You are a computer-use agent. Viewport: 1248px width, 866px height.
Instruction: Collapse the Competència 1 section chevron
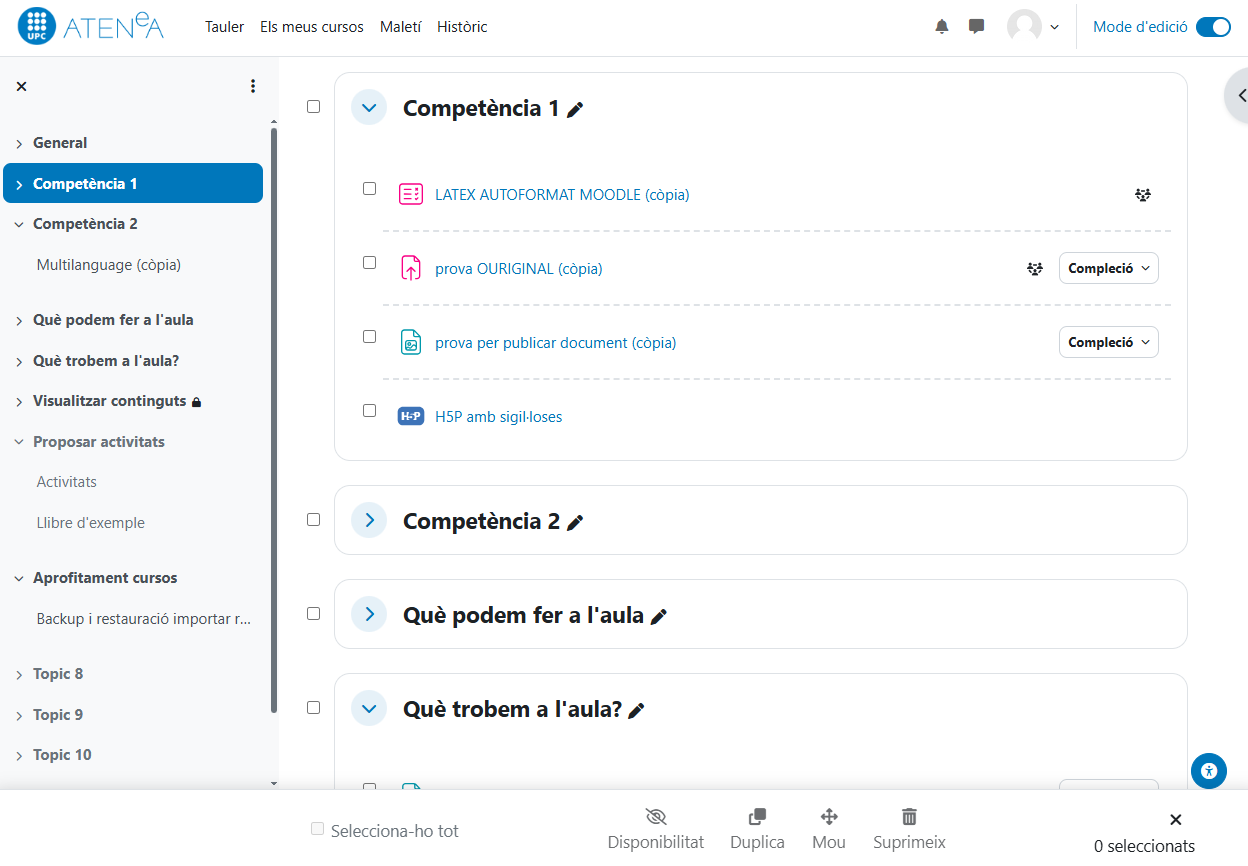pyautogui.click(x=369, y=107)
